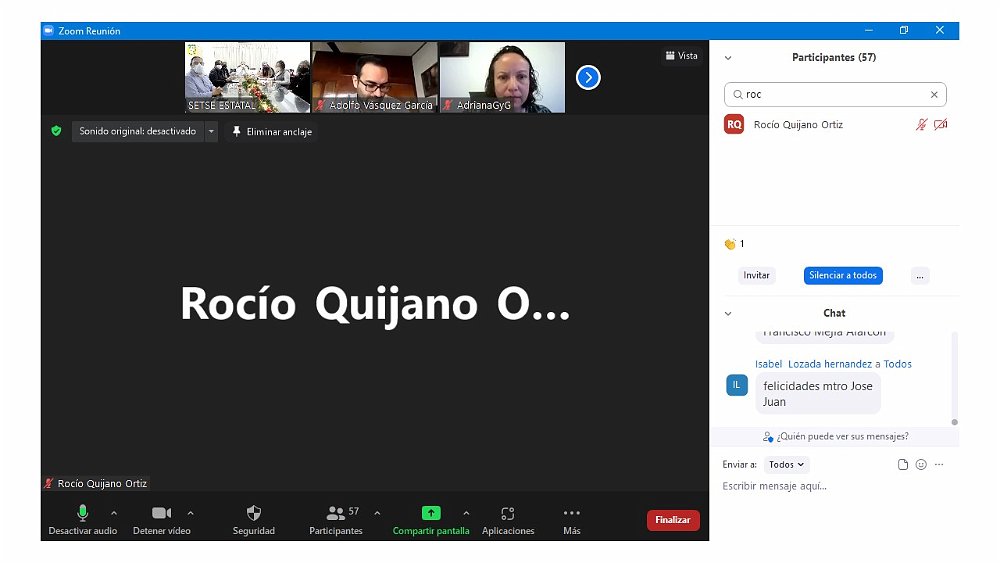Click the emoji icon in chat
The height and width of the screenshot is (563, 1000).
921,465
